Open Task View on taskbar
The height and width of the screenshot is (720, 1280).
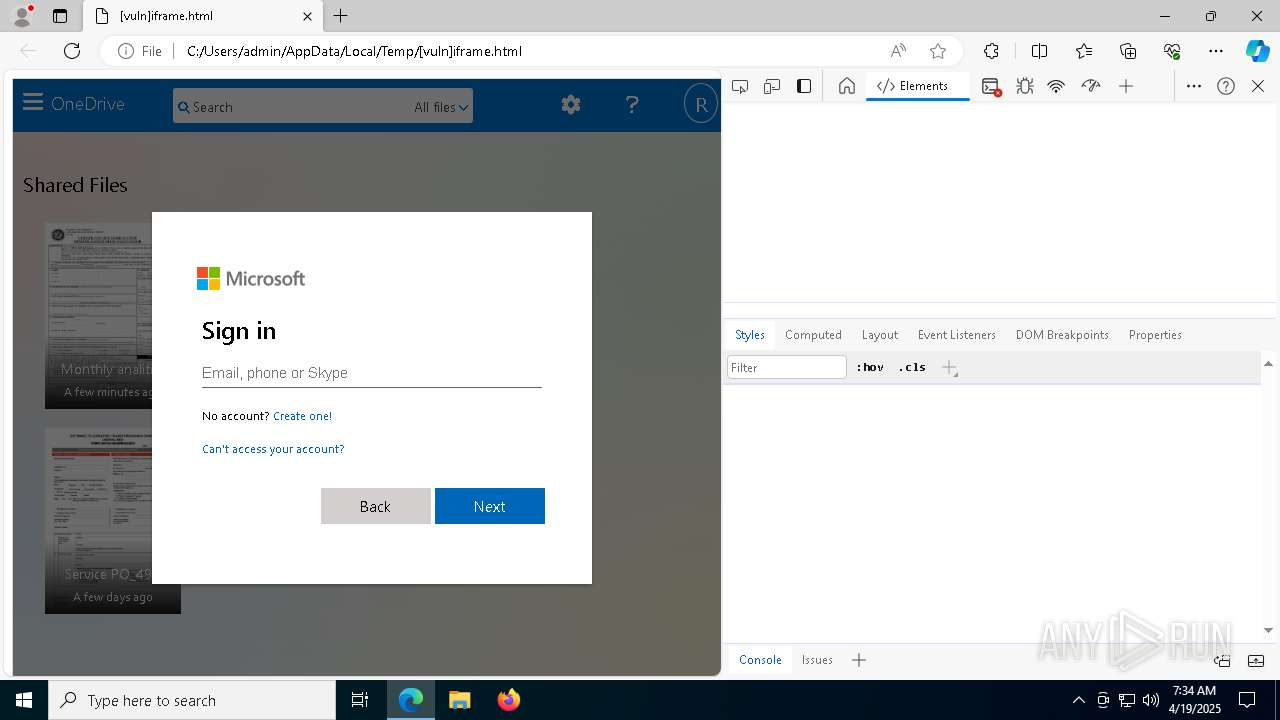[x=360, y=700]
